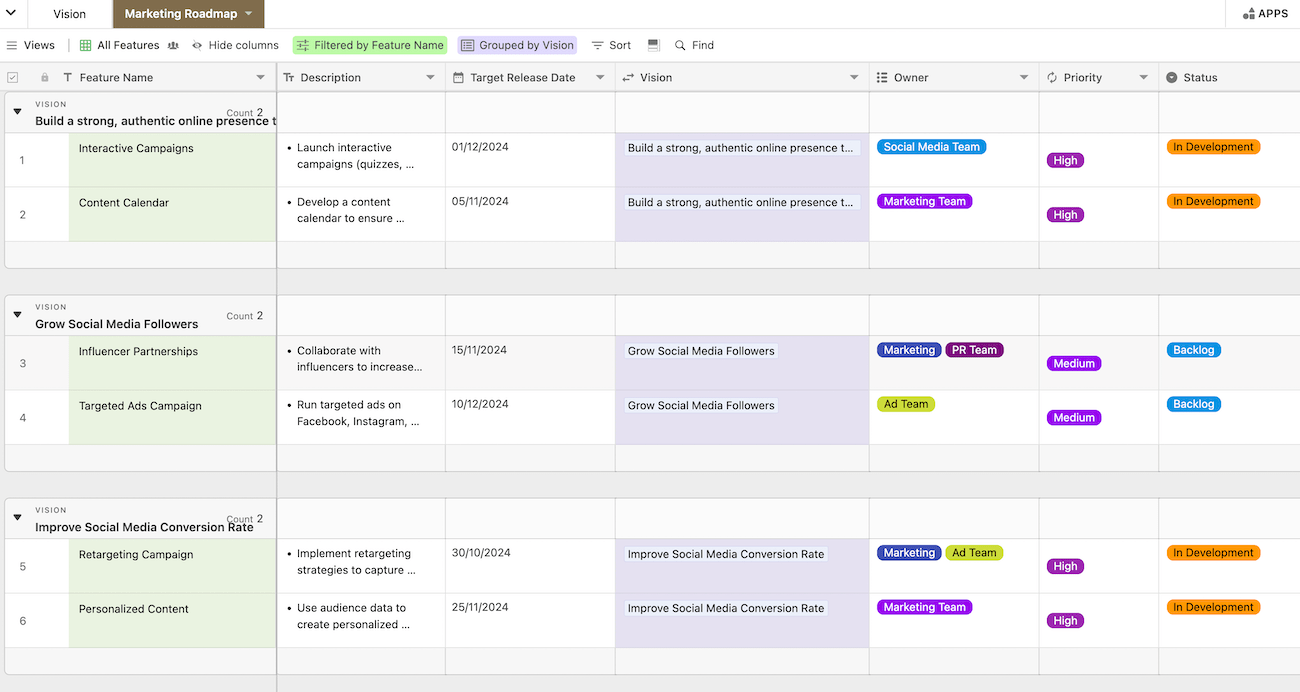Collapse the Grow Social Media Followers group
Screen dimensions: 1300x692
click(17, 314)
